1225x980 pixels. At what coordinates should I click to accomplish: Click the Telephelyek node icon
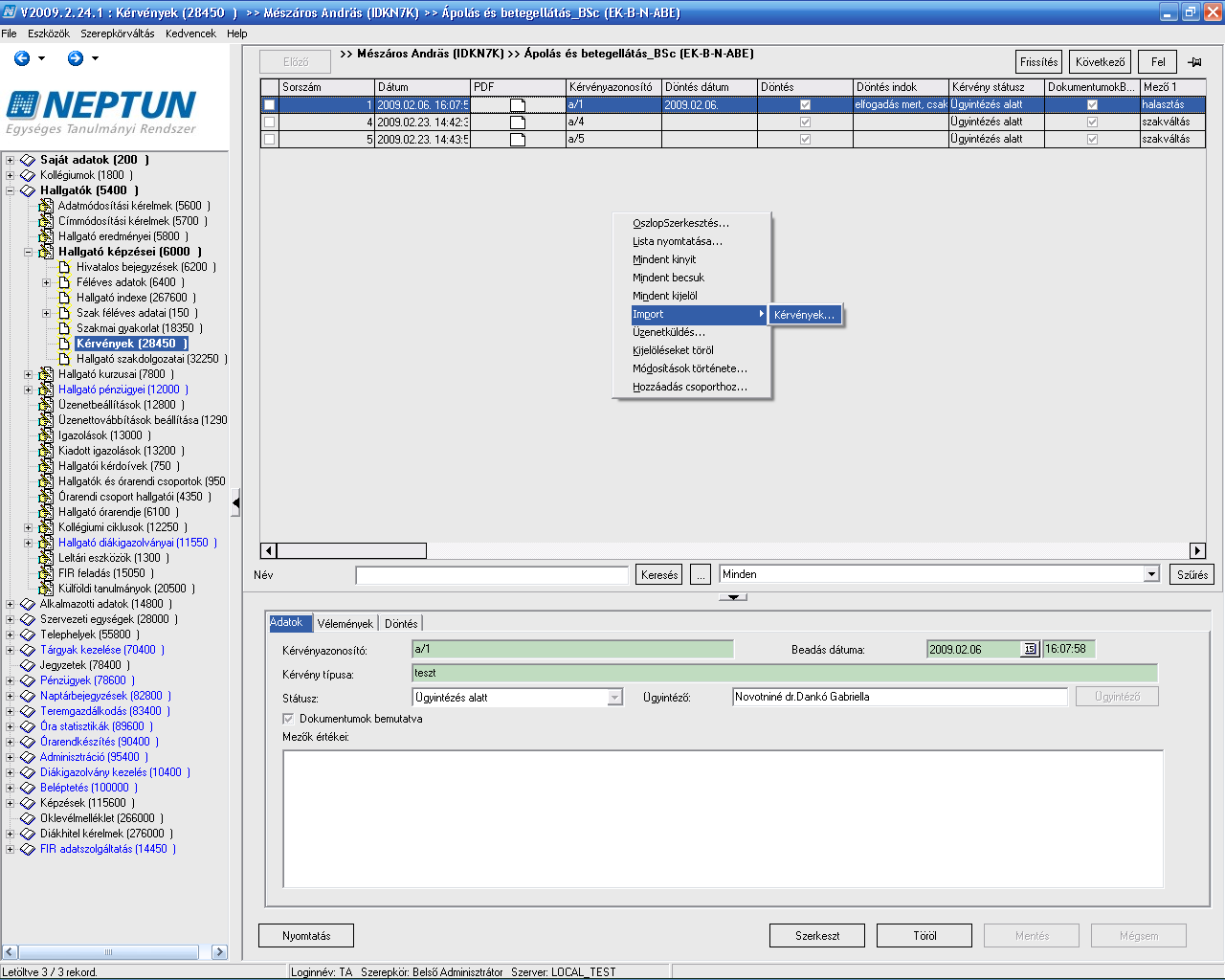28,635
